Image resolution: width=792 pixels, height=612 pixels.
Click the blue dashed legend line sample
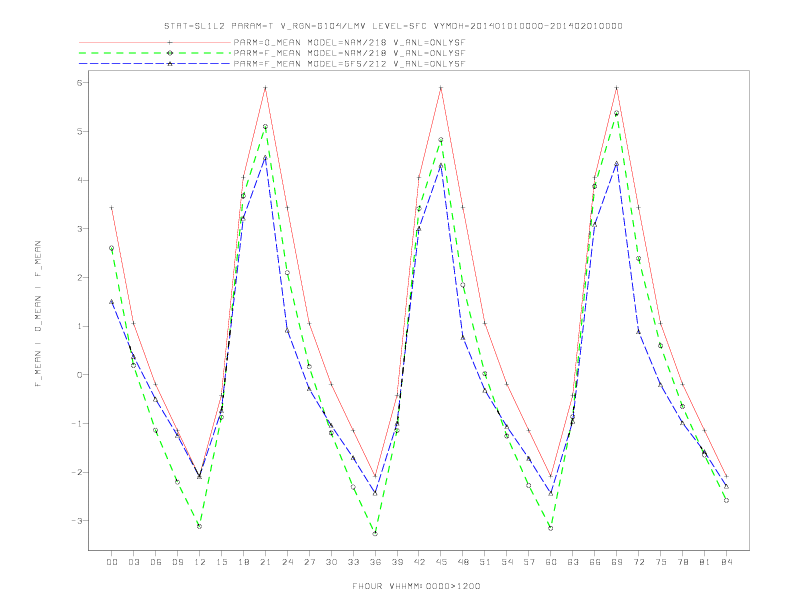click(155, 64)
